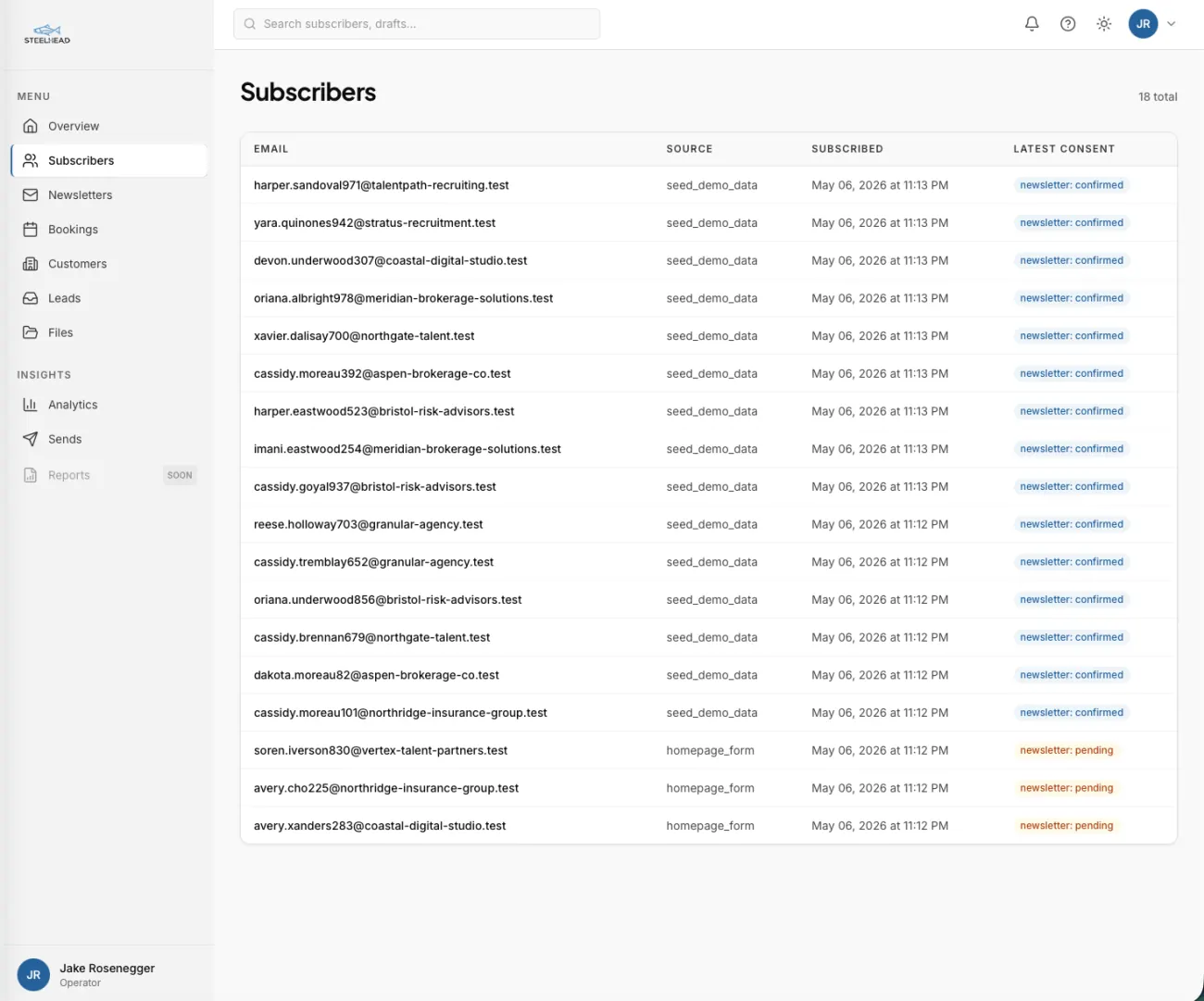The width and height of the screenshot is (1204, 1001).
Task: Click pending badge for avery.xanders283
Action: [x=1066, y=826]
